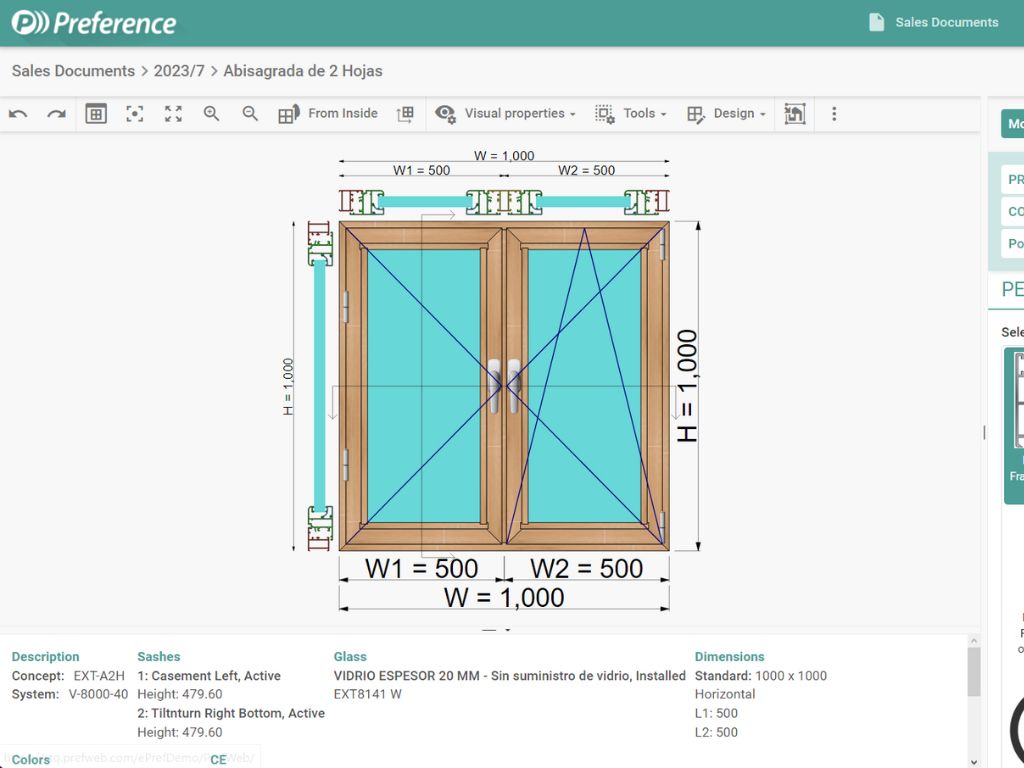Select the Zoom Out magnifier icon
Screen dimensions: 1024x768
tap(249, 113)
